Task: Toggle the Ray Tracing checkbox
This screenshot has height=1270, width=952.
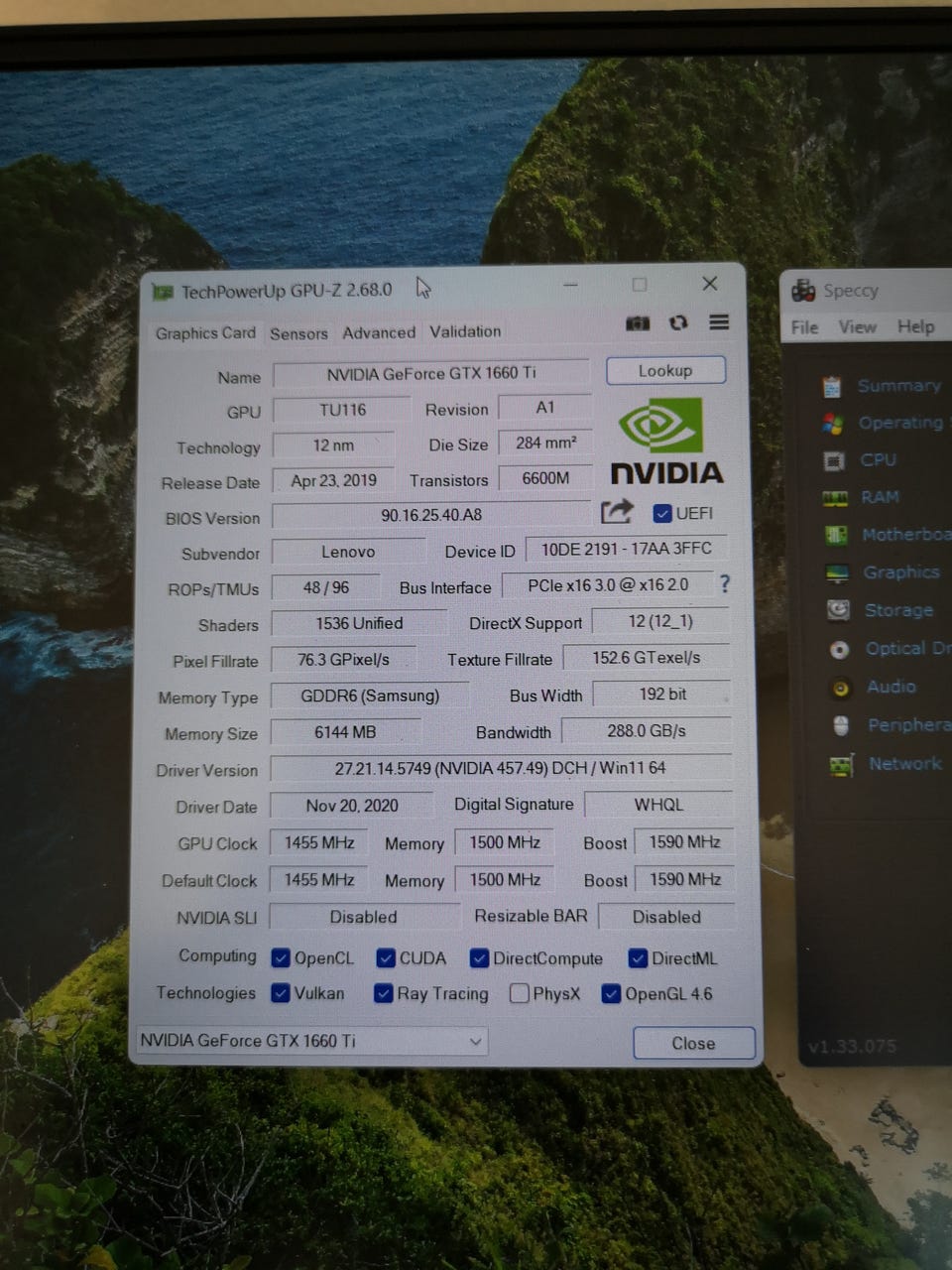Action: click(x=383, y=993)
